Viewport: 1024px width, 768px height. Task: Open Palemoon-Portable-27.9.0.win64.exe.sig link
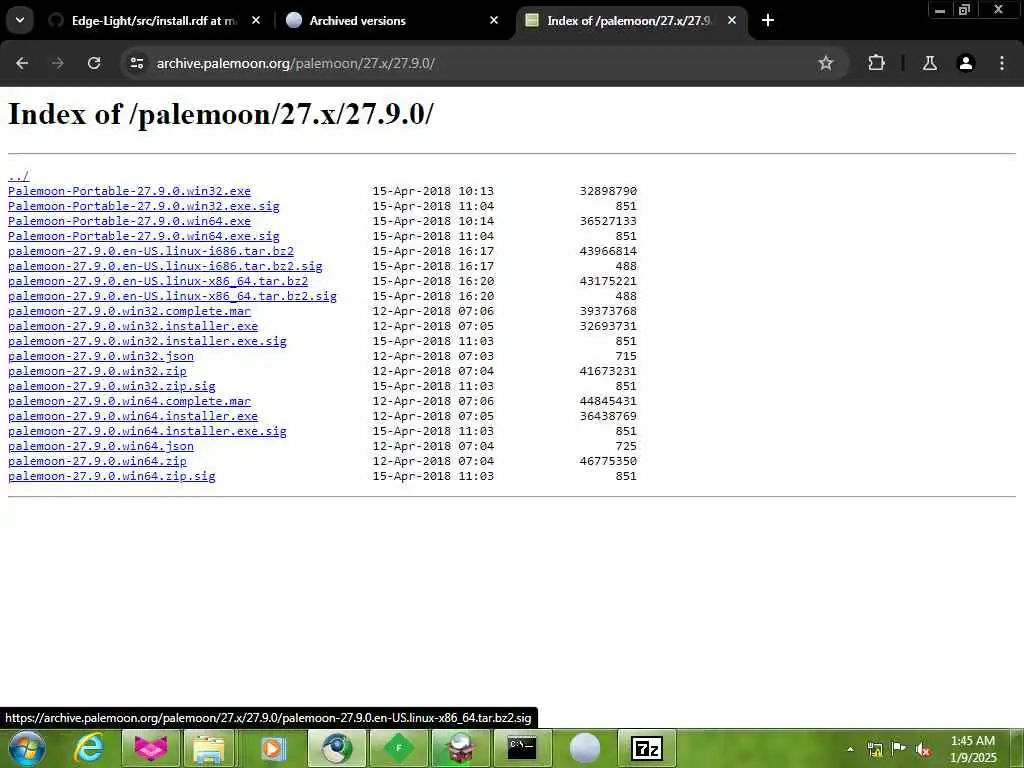click(x=144, y=236)
